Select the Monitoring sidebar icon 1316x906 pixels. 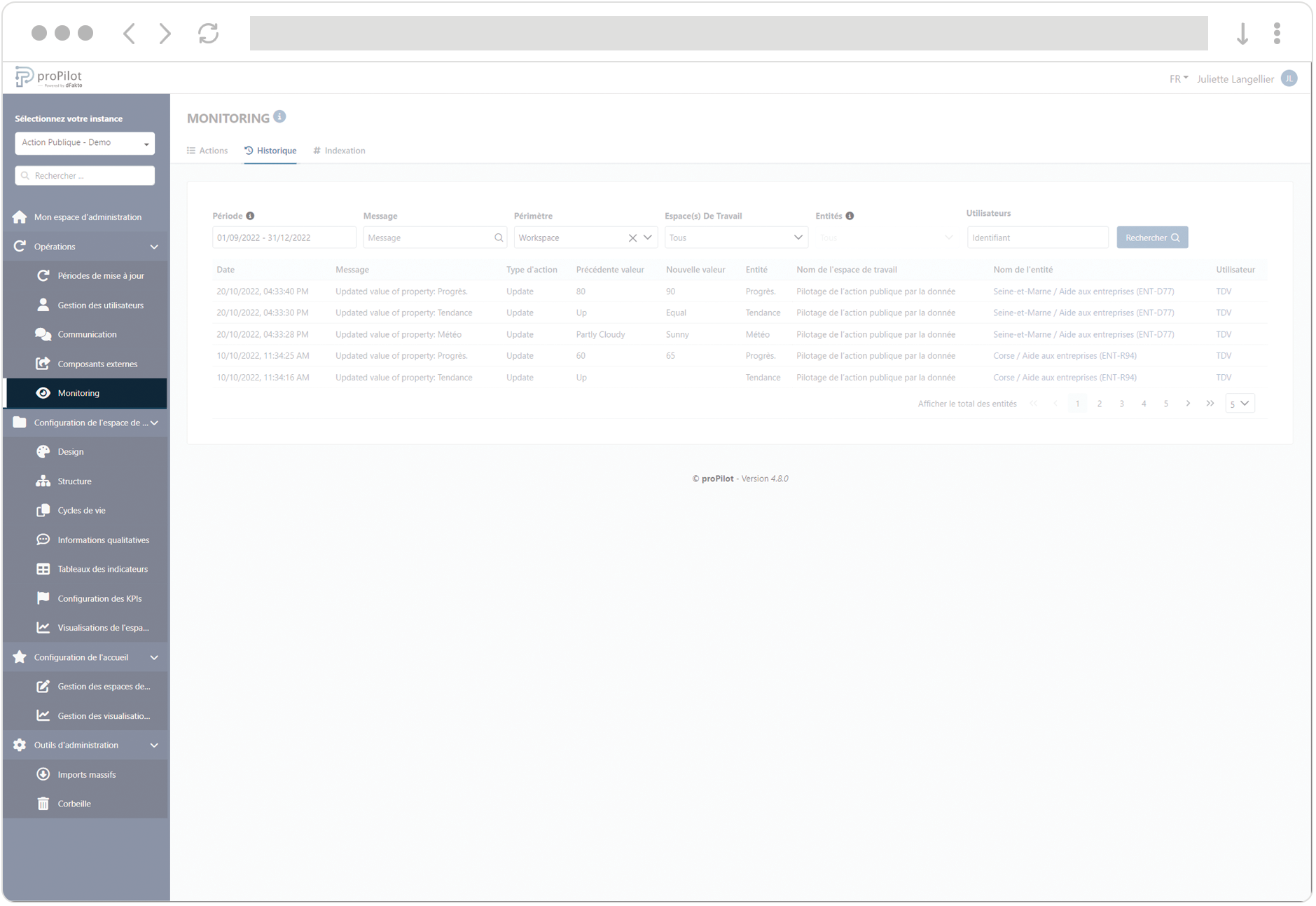coord(43,393)
